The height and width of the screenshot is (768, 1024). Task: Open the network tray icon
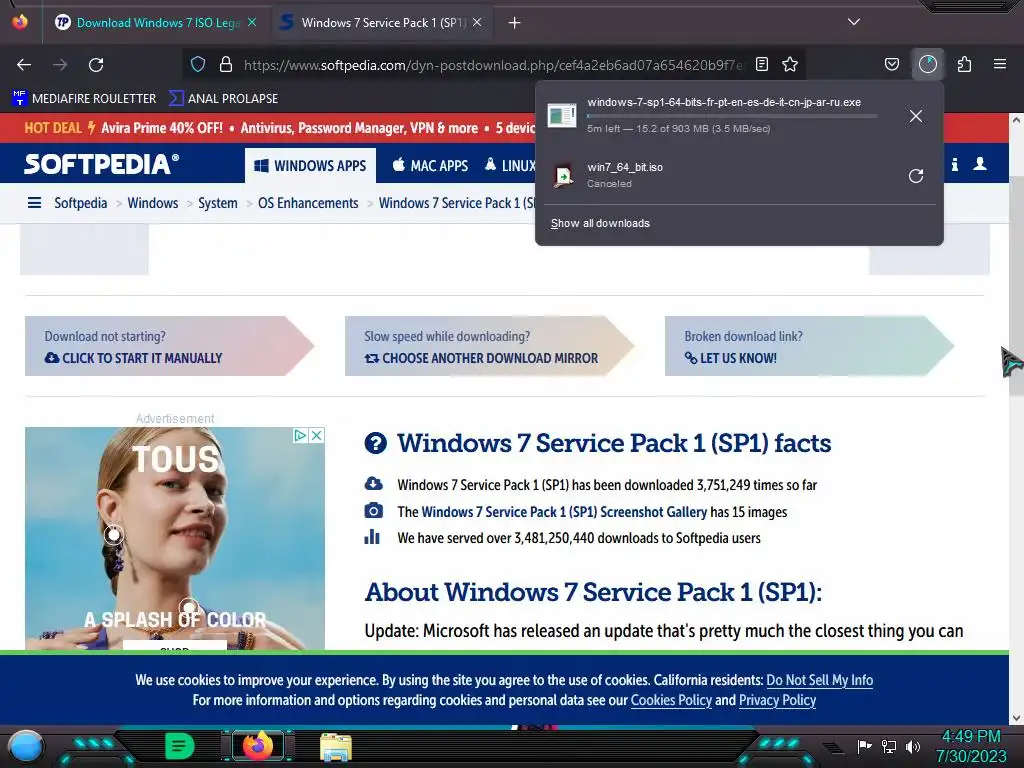click(x=888, y=746)
